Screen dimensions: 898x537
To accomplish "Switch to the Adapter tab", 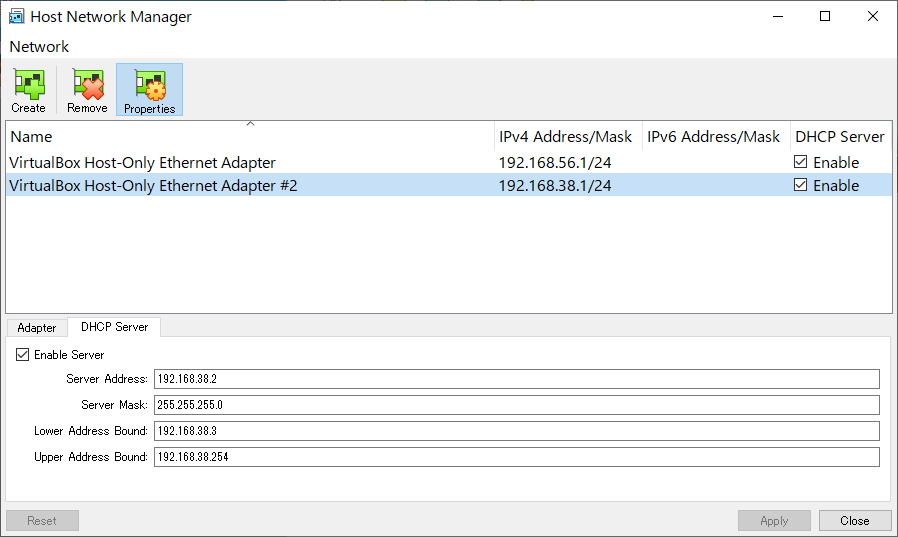I will tap(37, 327).
